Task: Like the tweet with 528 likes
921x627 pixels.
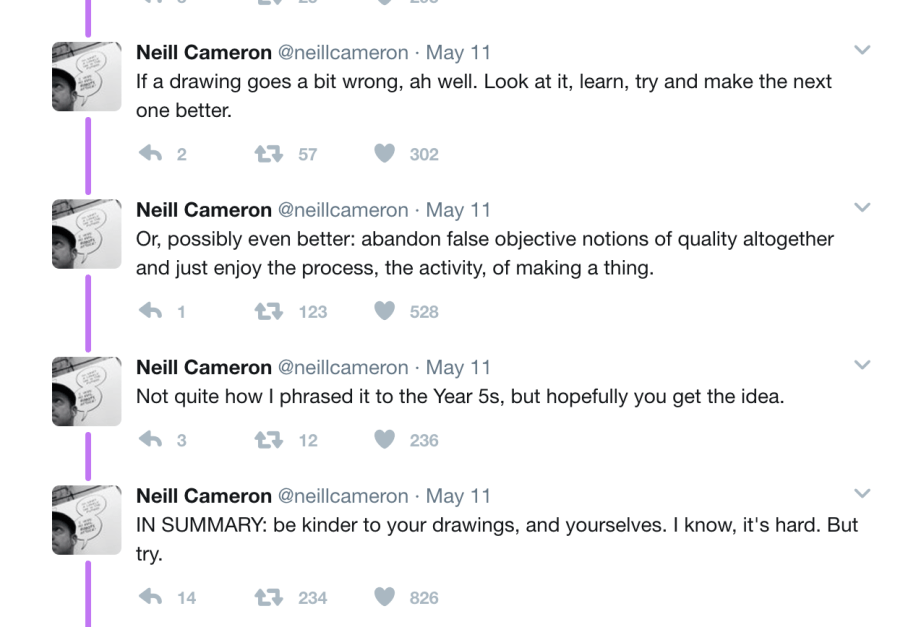Action: (x=385, y=311)
